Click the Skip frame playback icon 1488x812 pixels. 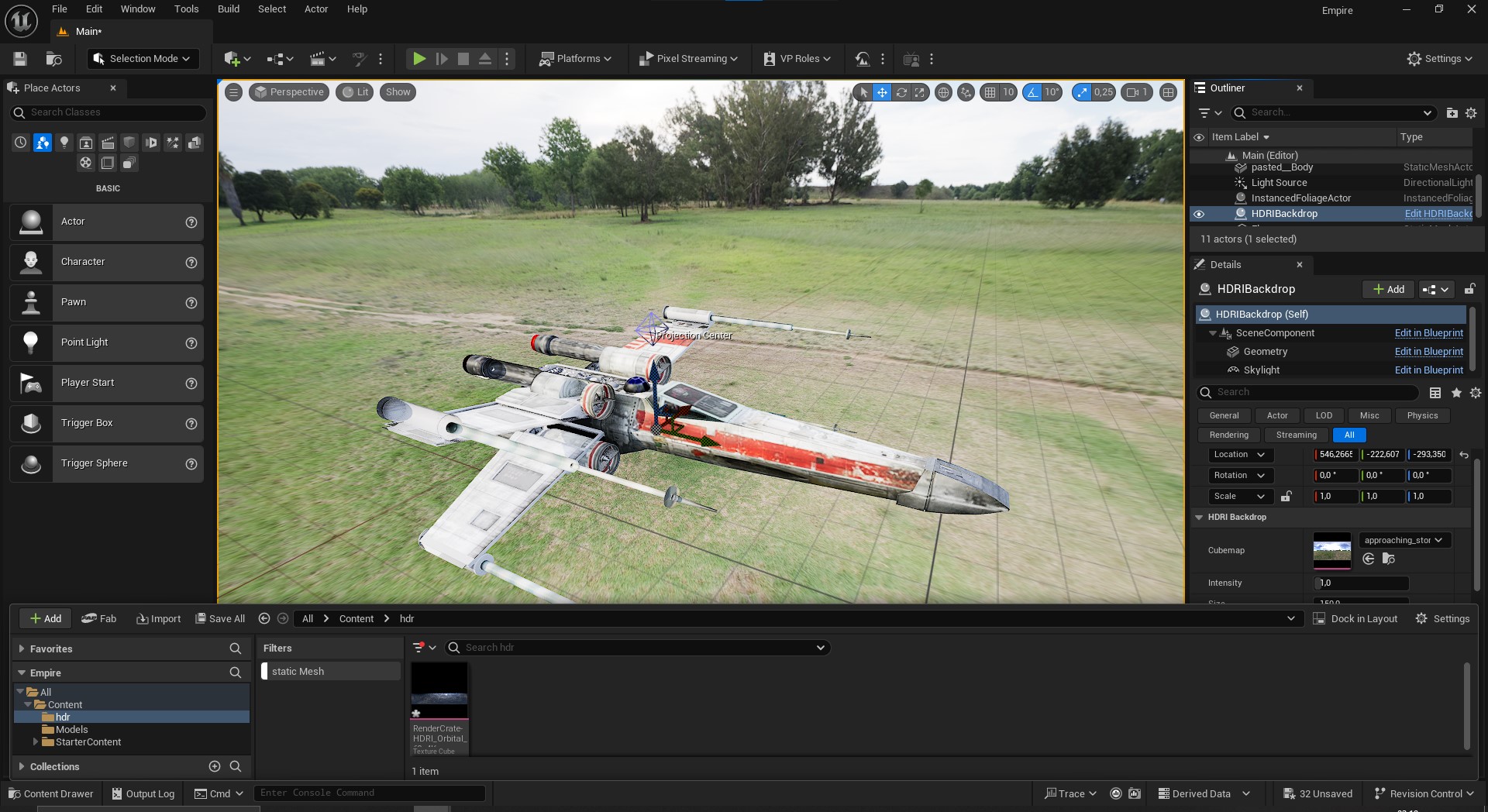tap(441, 59)
